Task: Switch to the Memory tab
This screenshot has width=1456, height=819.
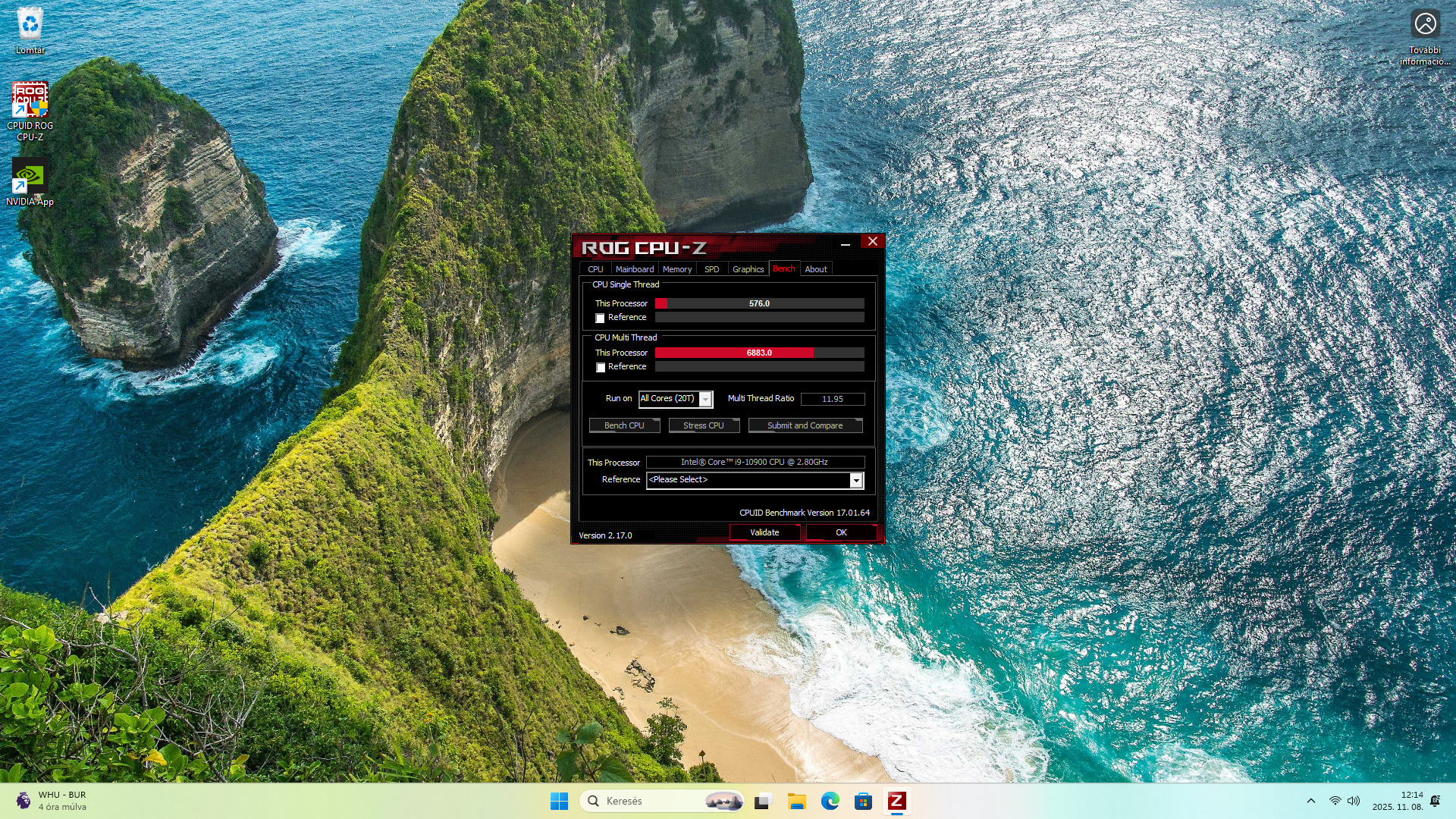Action: [x=676, y=269]
